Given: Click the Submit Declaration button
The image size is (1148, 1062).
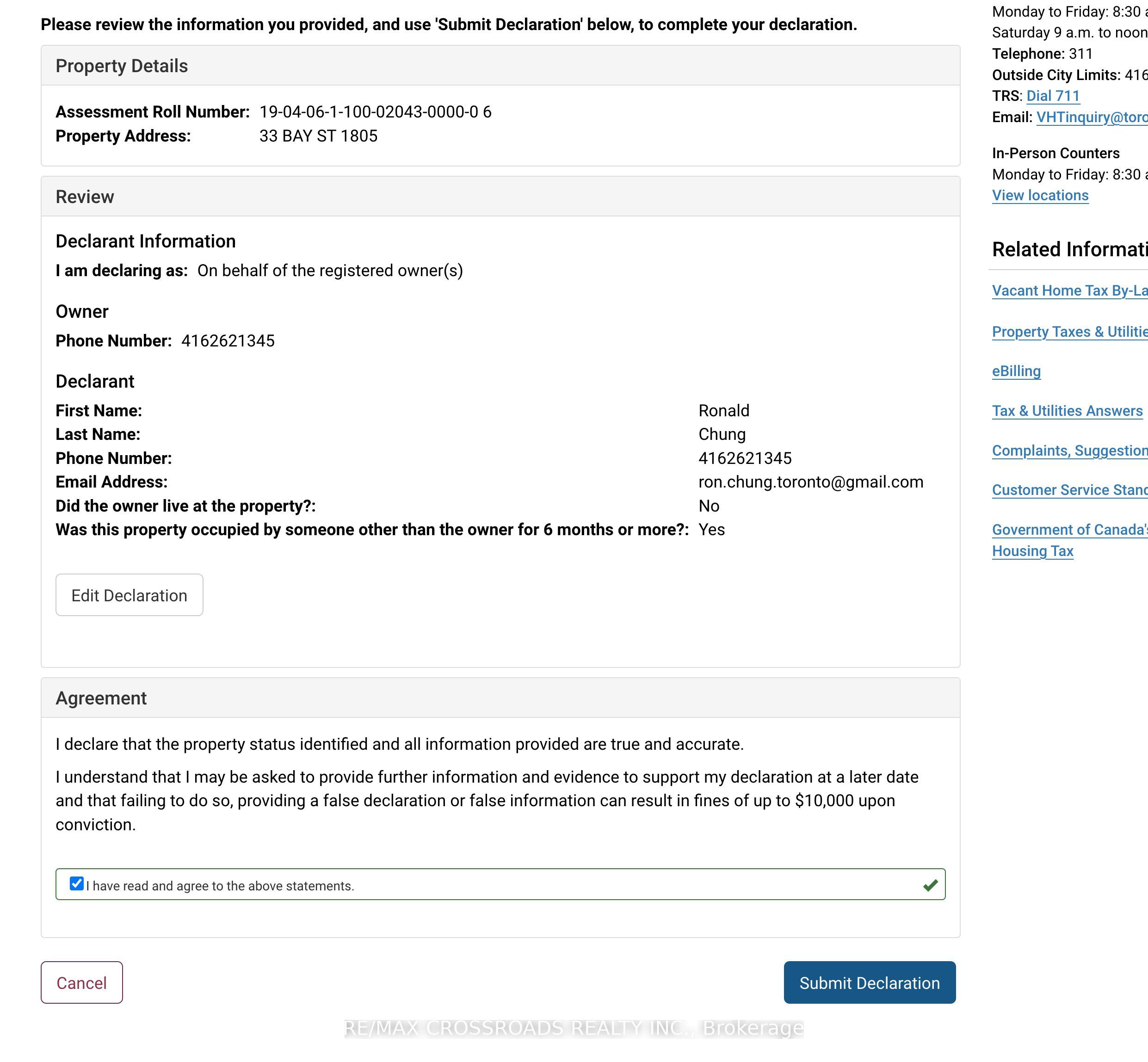Looking at the screenshot, I should point(870,983).
